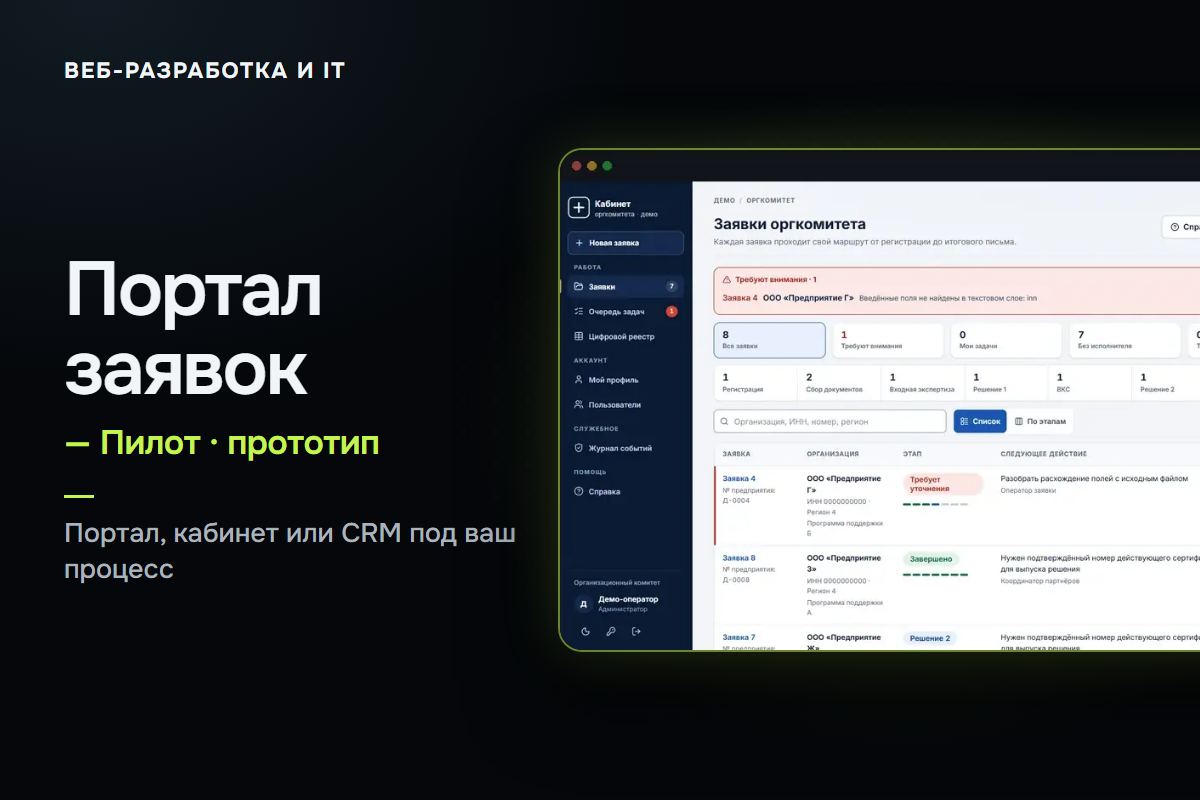
Task: Select the Мои задачи counter card
Action: [x=1006, y=340]
